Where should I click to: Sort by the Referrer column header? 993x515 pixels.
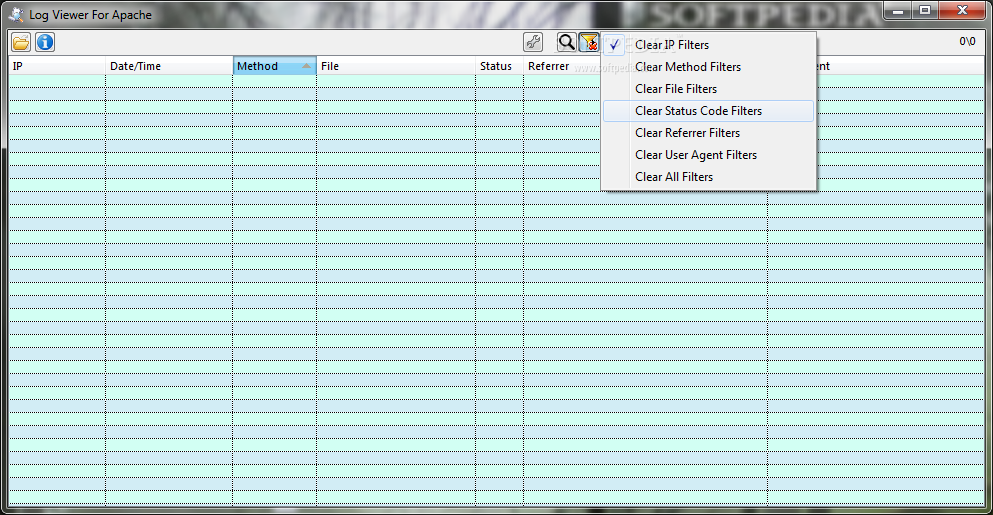[x=562, y=66]
